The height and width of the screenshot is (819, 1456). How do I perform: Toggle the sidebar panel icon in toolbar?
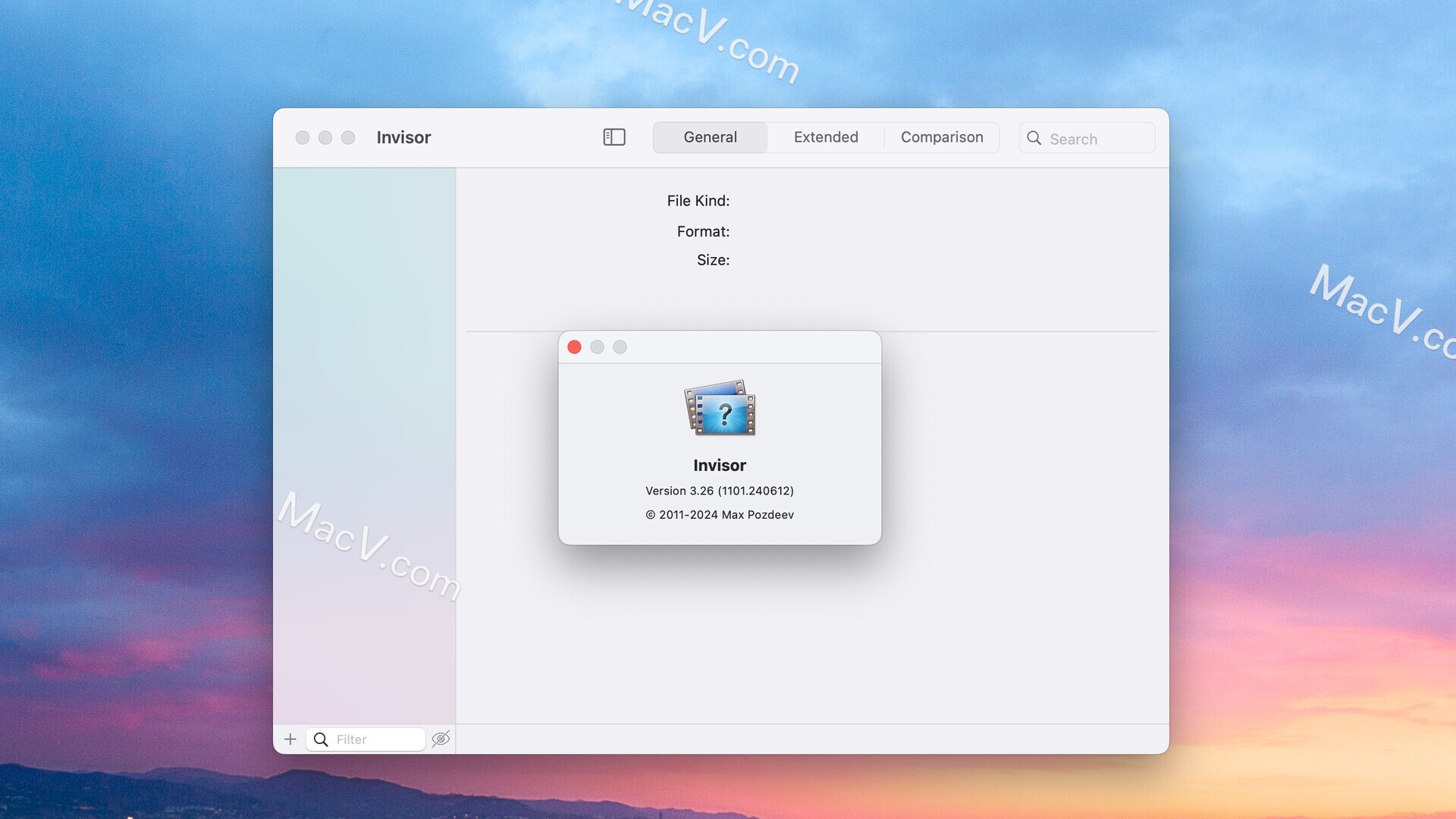[613, 137]
